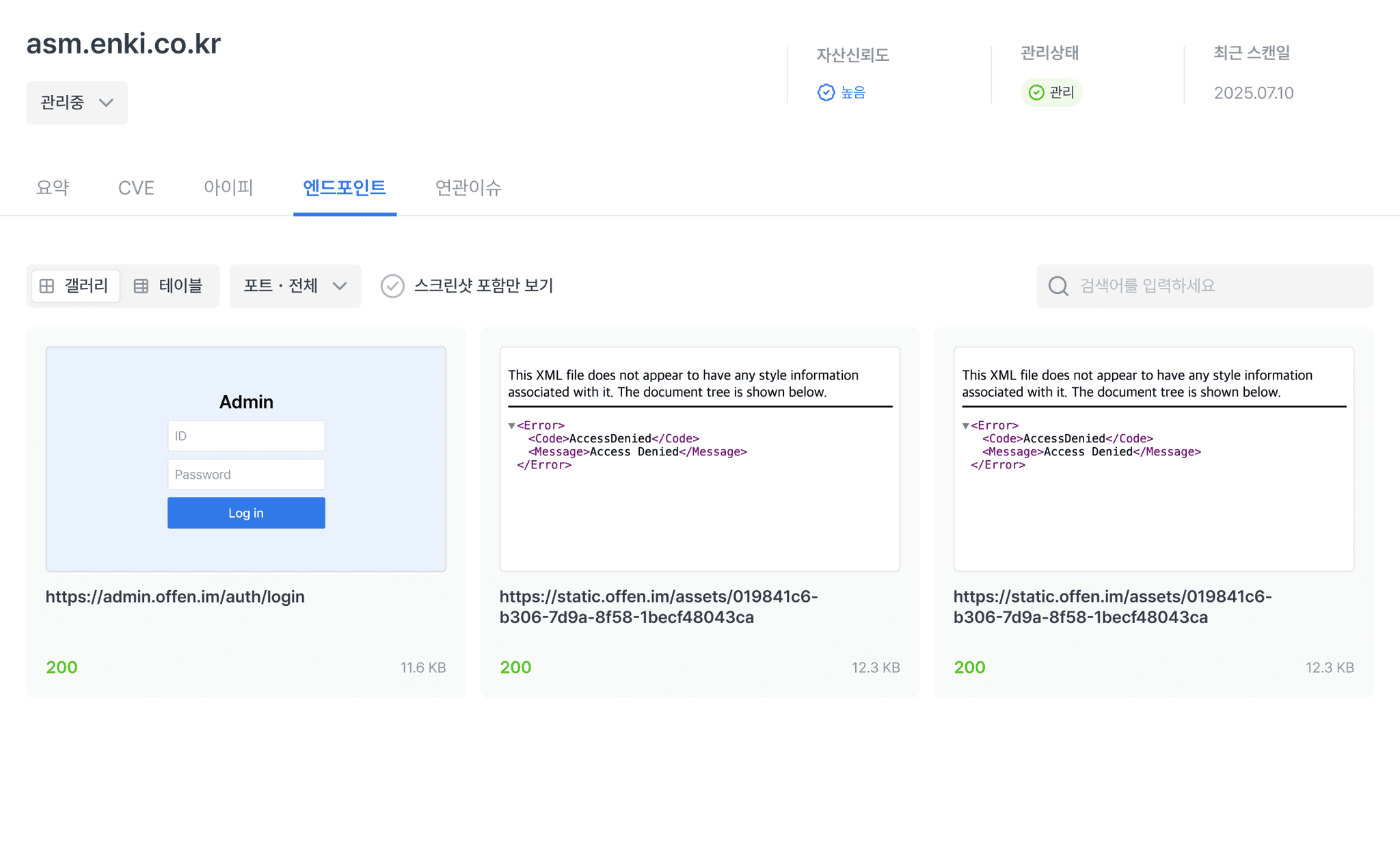Image resolution: width=1400 pixels, height=850 pixels.
Task: Collapse the third card's XML Error triangle
Action: point(965,426)
